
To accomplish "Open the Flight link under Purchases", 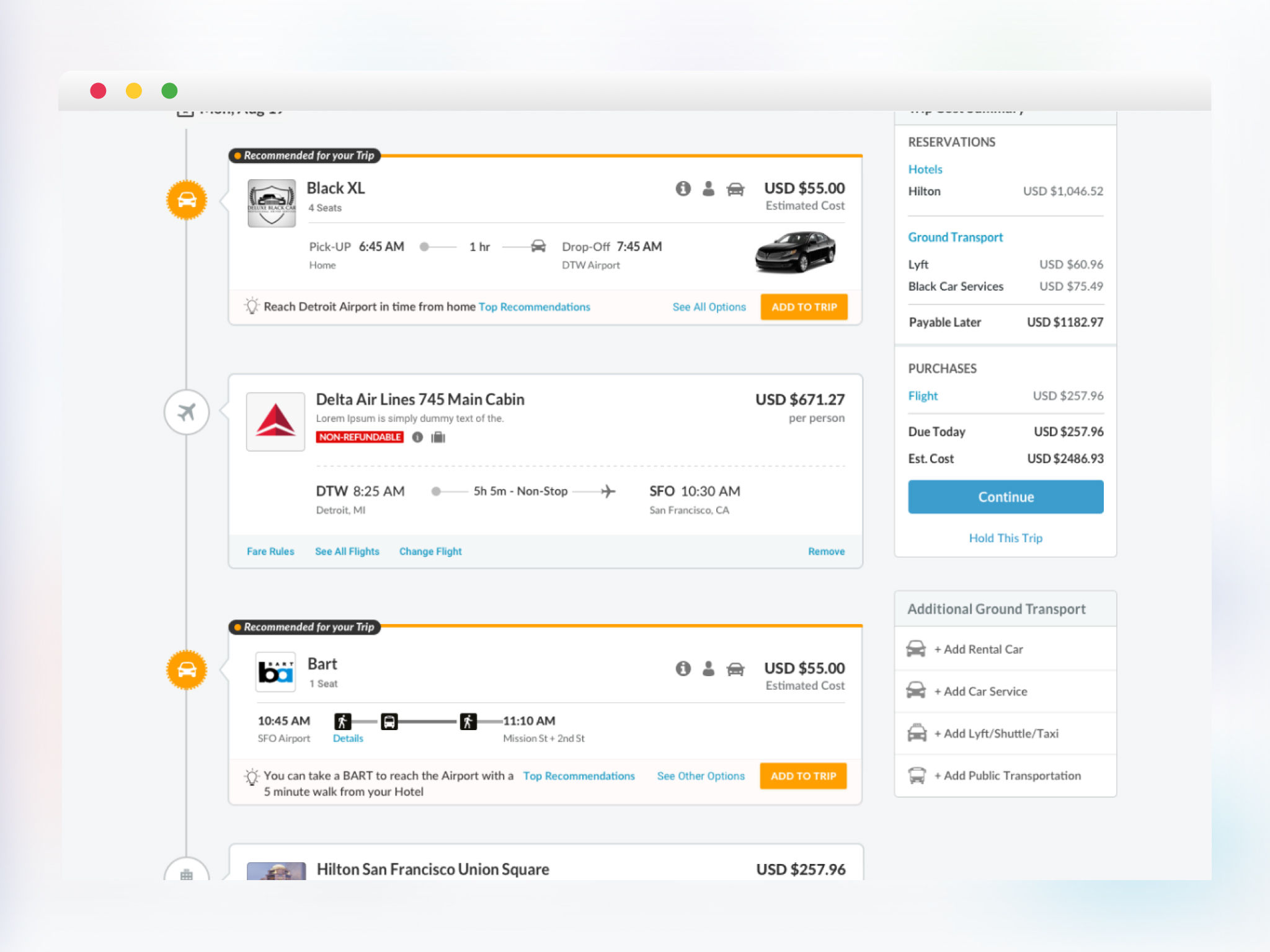I will [923, 396].
